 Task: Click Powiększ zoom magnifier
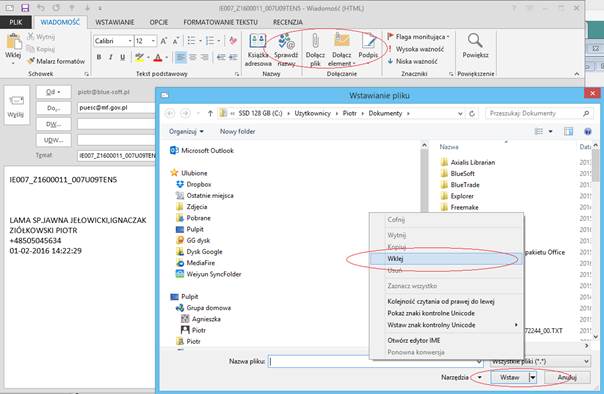(475, 46)
